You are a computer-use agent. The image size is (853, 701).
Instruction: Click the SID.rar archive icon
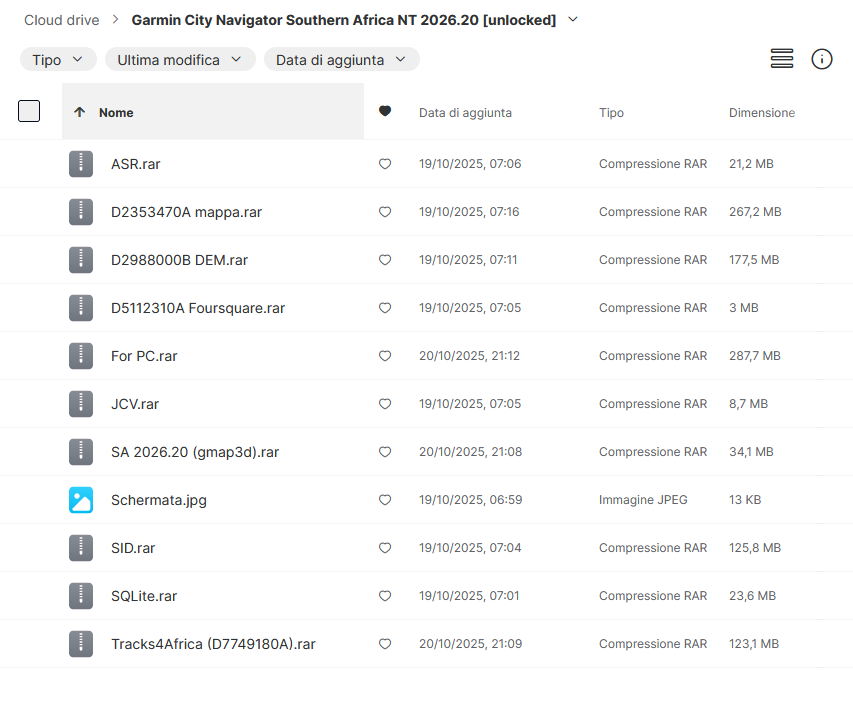(81, 548)
